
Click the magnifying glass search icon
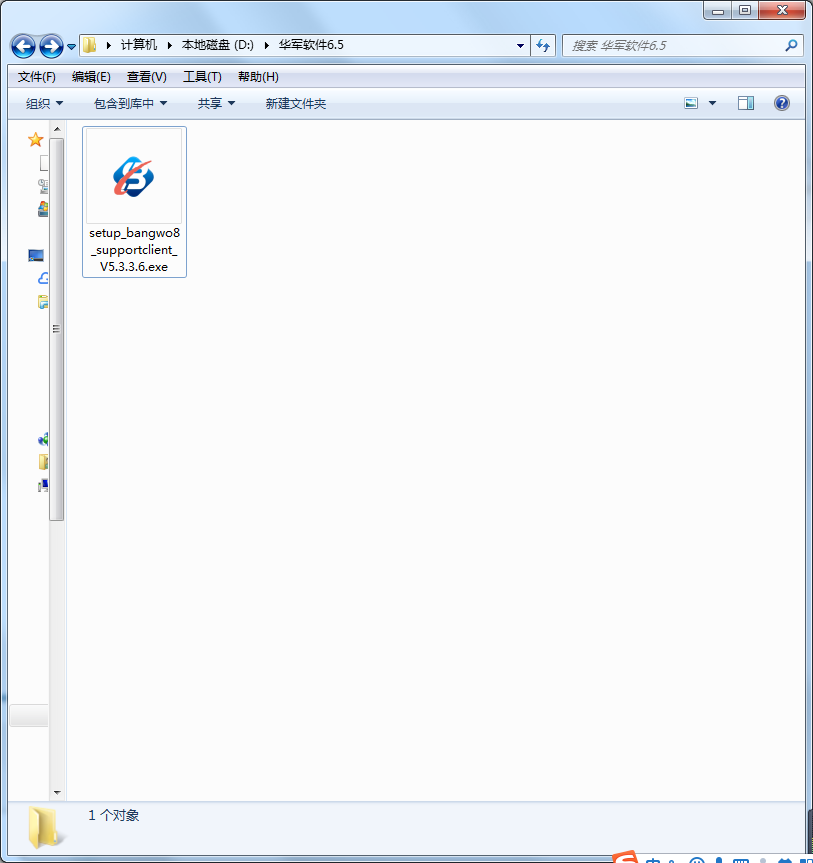coord(791,46)
